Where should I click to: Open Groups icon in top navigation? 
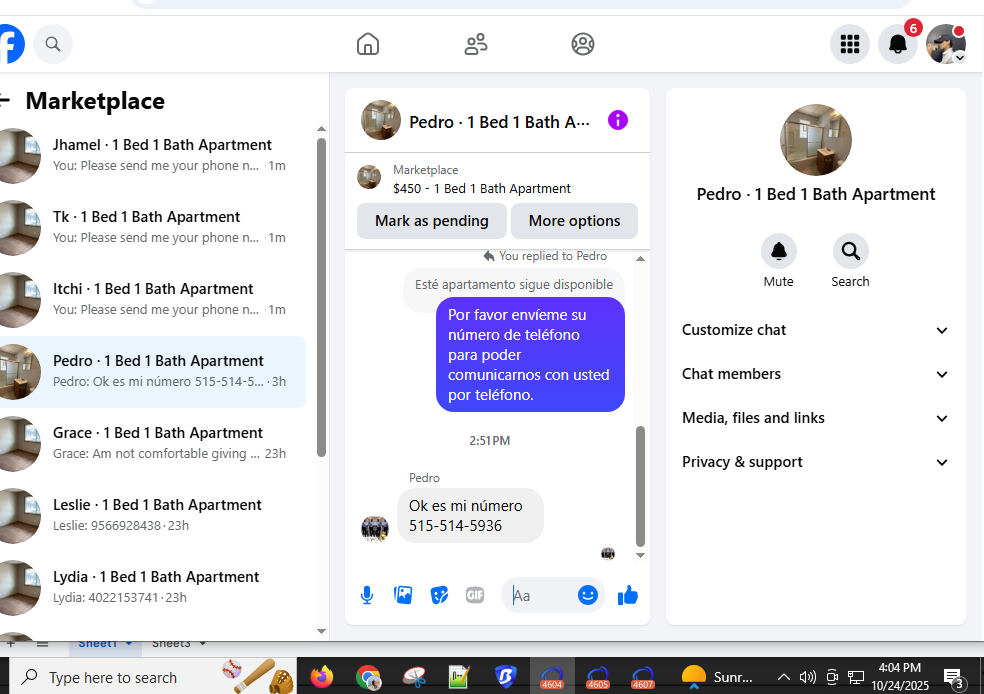pos(583,44)
